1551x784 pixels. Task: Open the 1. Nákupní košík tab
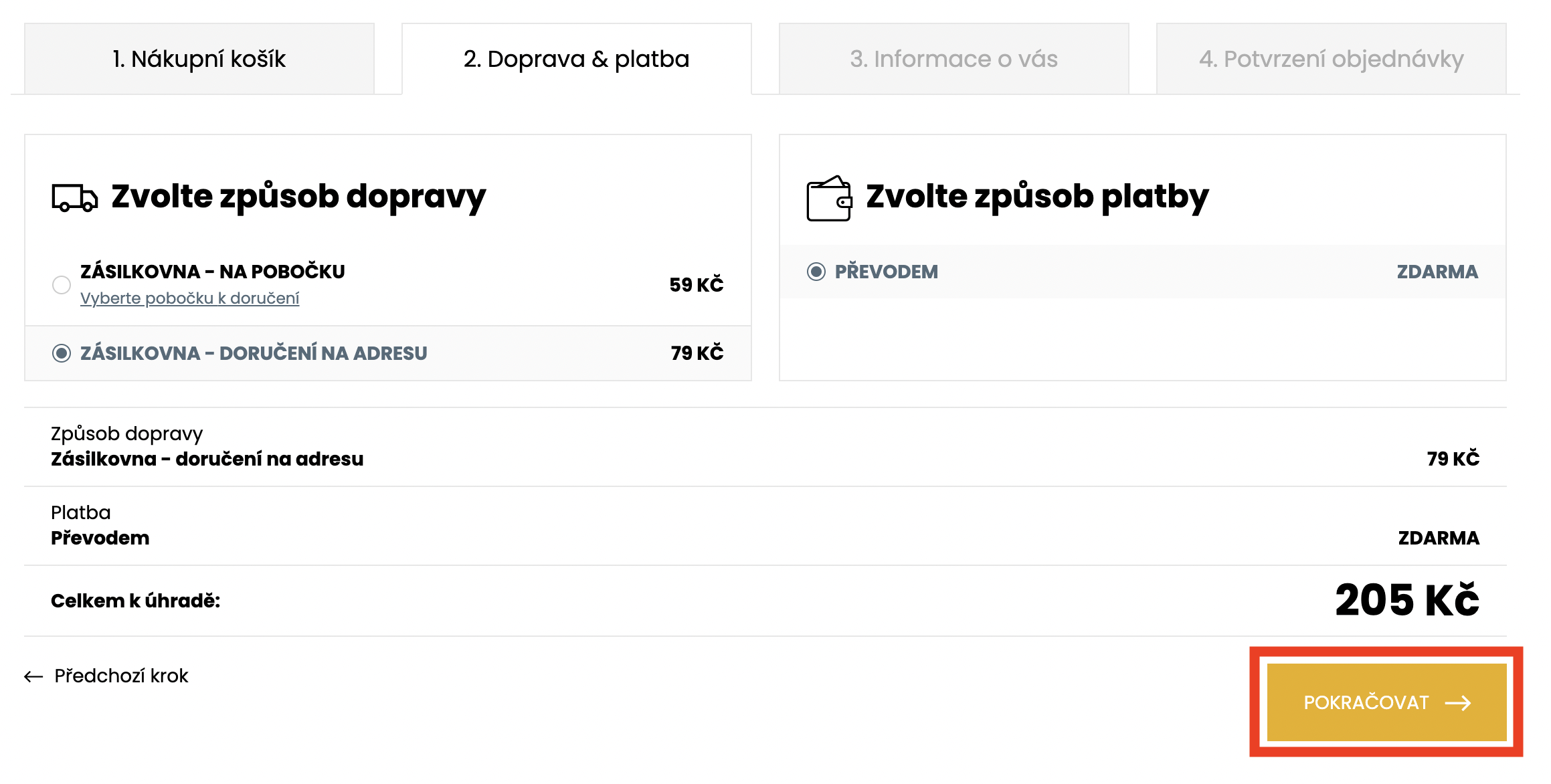199,59
